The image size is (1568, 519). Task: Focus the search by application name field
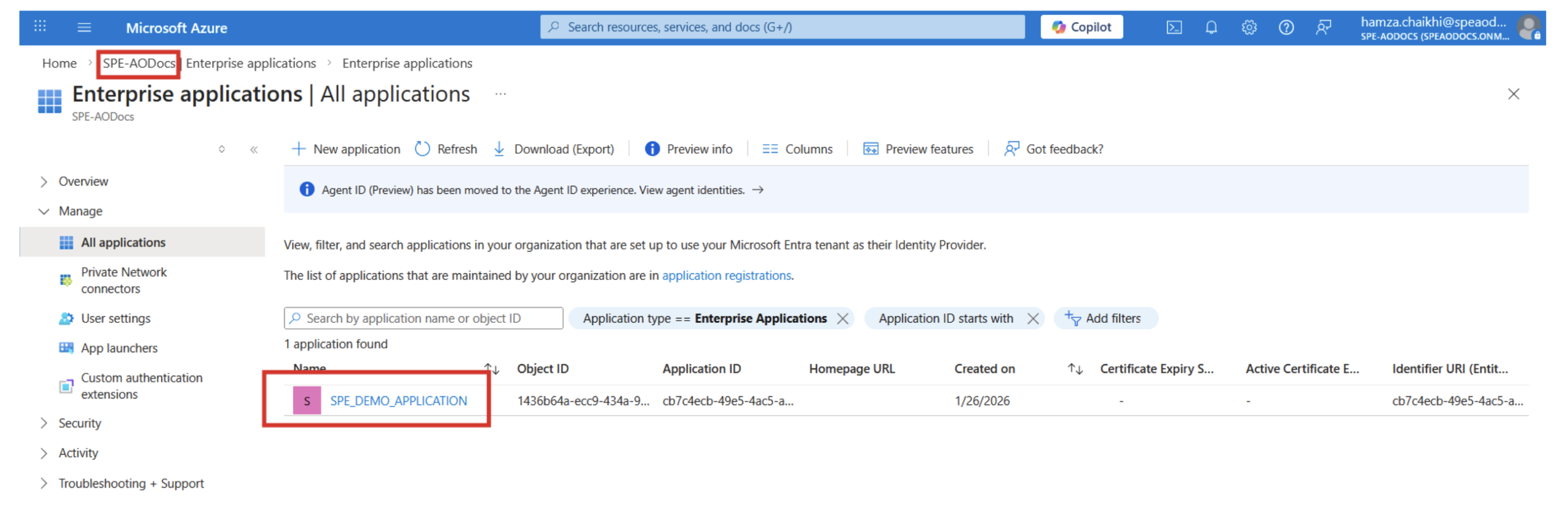[x=423, y=318]
